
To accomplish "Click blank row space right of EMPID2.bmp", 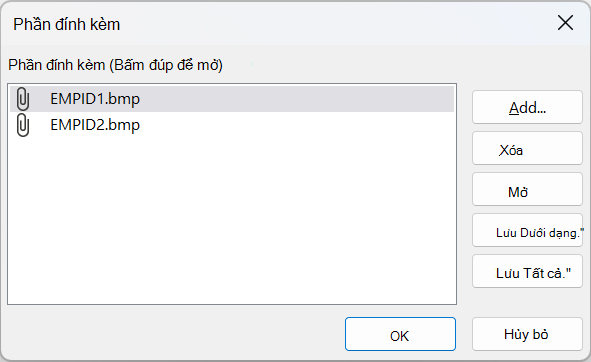I will [297, 125].
